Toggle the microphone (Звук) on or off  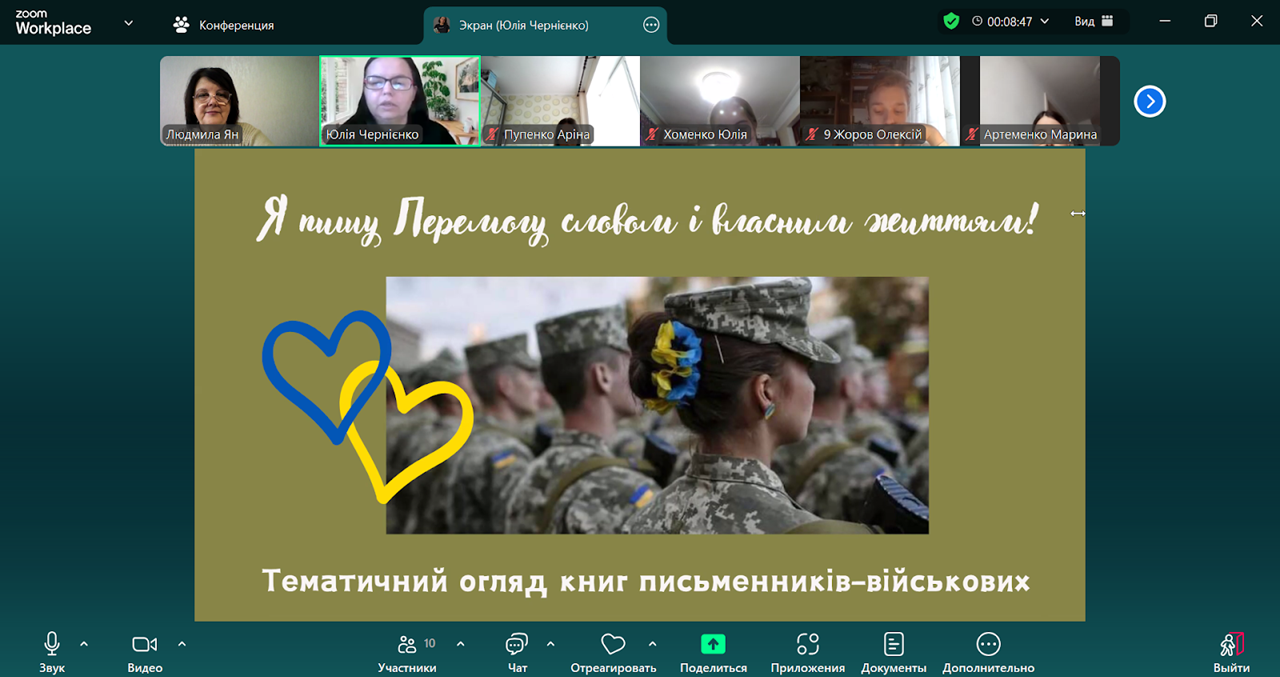(52, 644)
